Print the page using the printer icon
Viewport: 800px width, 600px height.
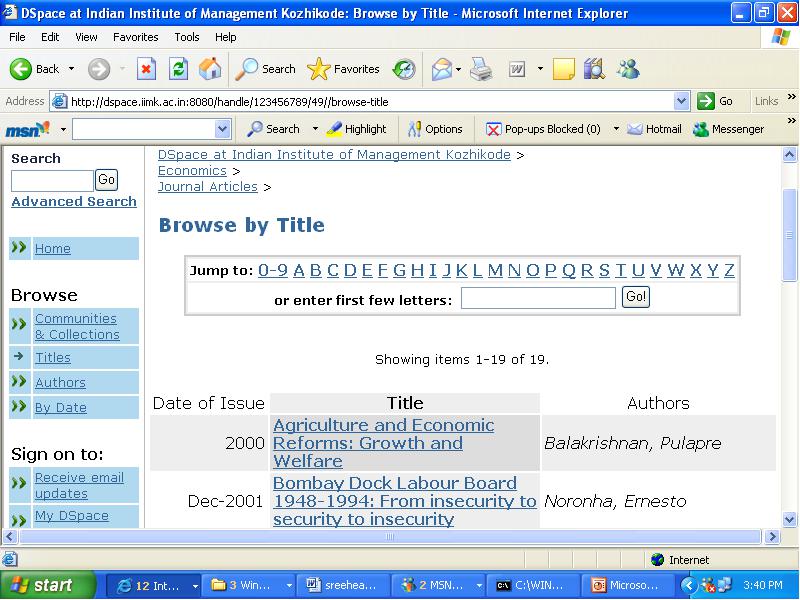coord(481,69)
